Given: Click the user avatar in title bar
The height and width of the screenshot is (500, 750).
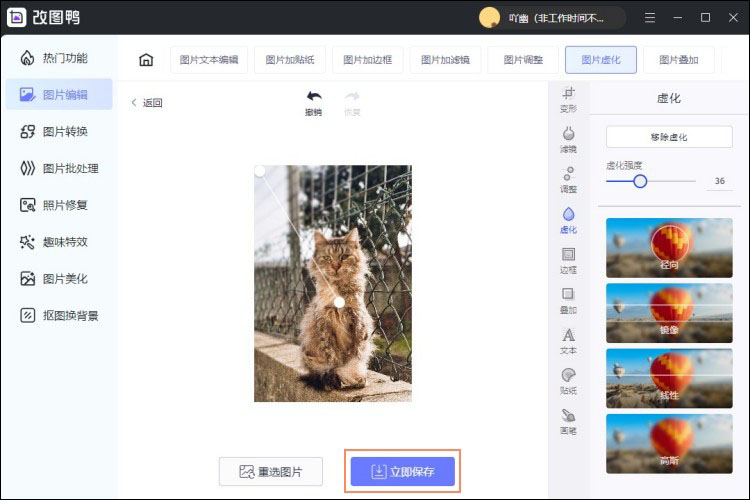Looking at the screenshot, I should [x=489, y=18].
